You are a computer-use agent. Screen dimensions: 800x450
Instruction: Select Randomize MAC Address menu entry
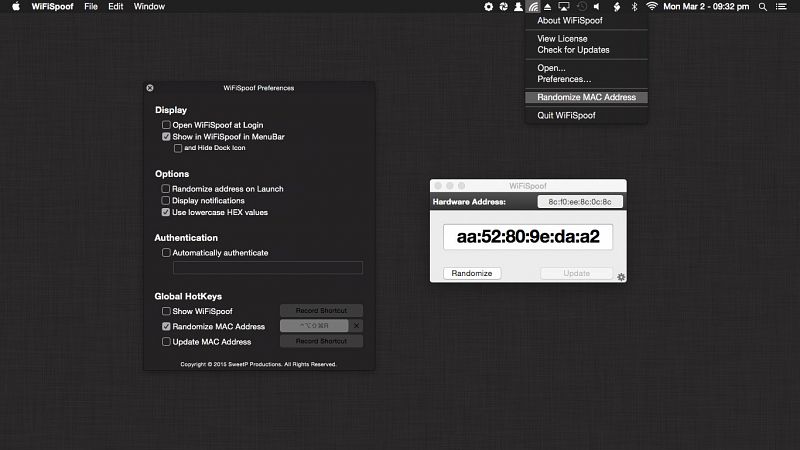coord(586,97)
